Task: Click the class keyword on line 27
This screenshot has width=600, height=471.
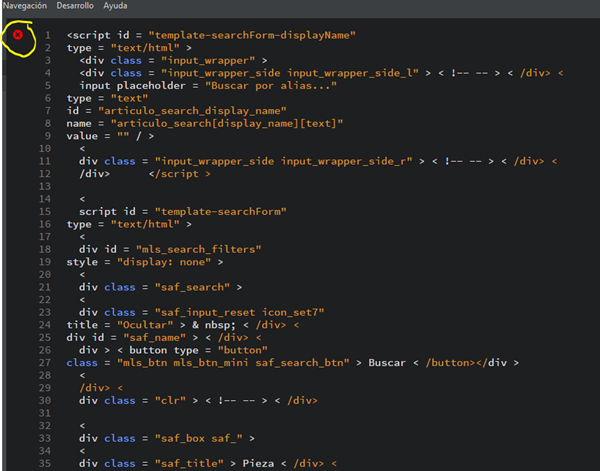Action: [x=82, y=363]
